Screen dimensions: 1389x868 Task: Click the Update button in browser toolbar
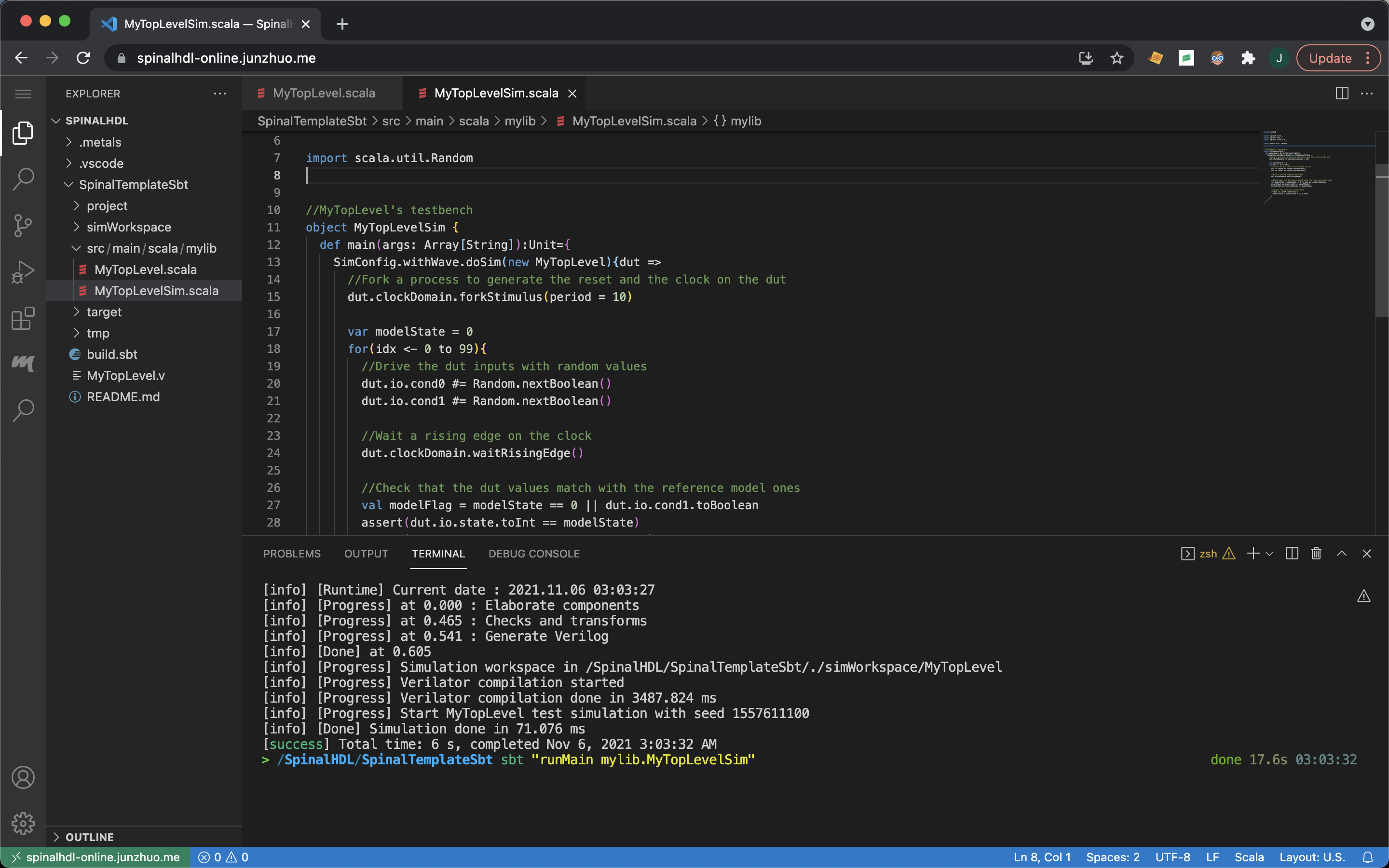click(x=1330, y=57)
